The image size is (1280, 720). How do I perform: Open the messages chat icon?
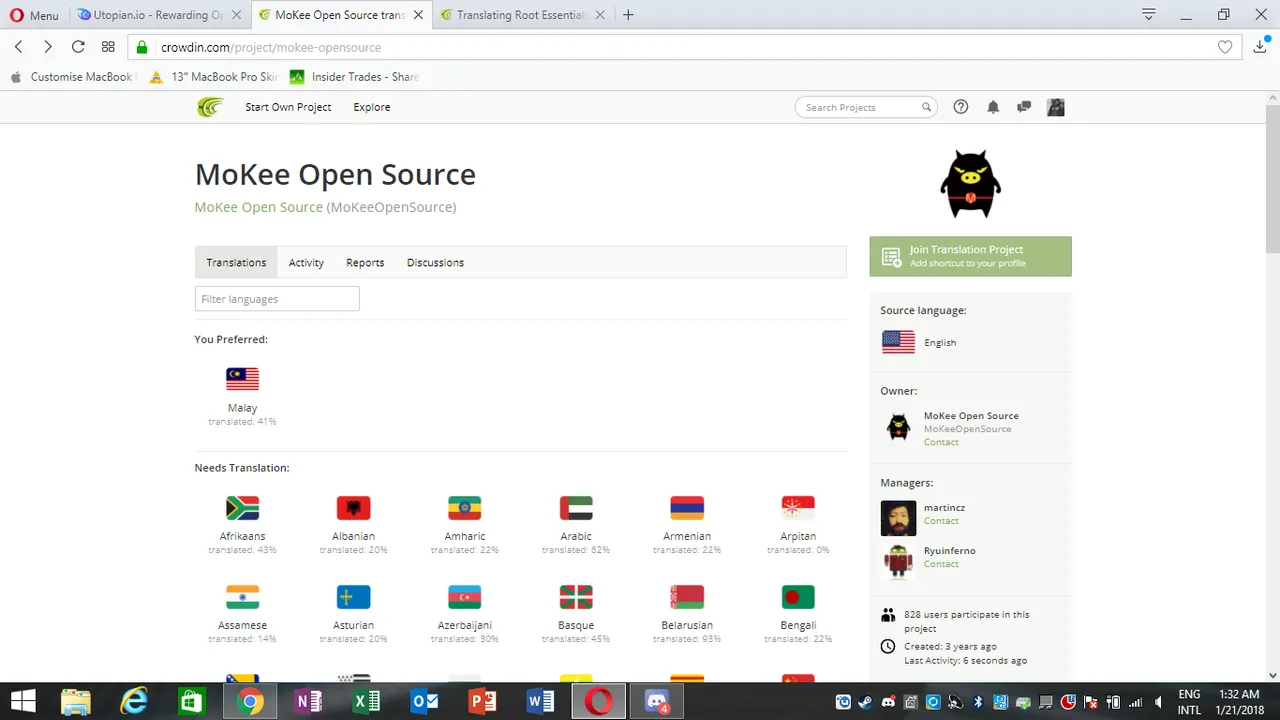click(x=1024, y=107)
